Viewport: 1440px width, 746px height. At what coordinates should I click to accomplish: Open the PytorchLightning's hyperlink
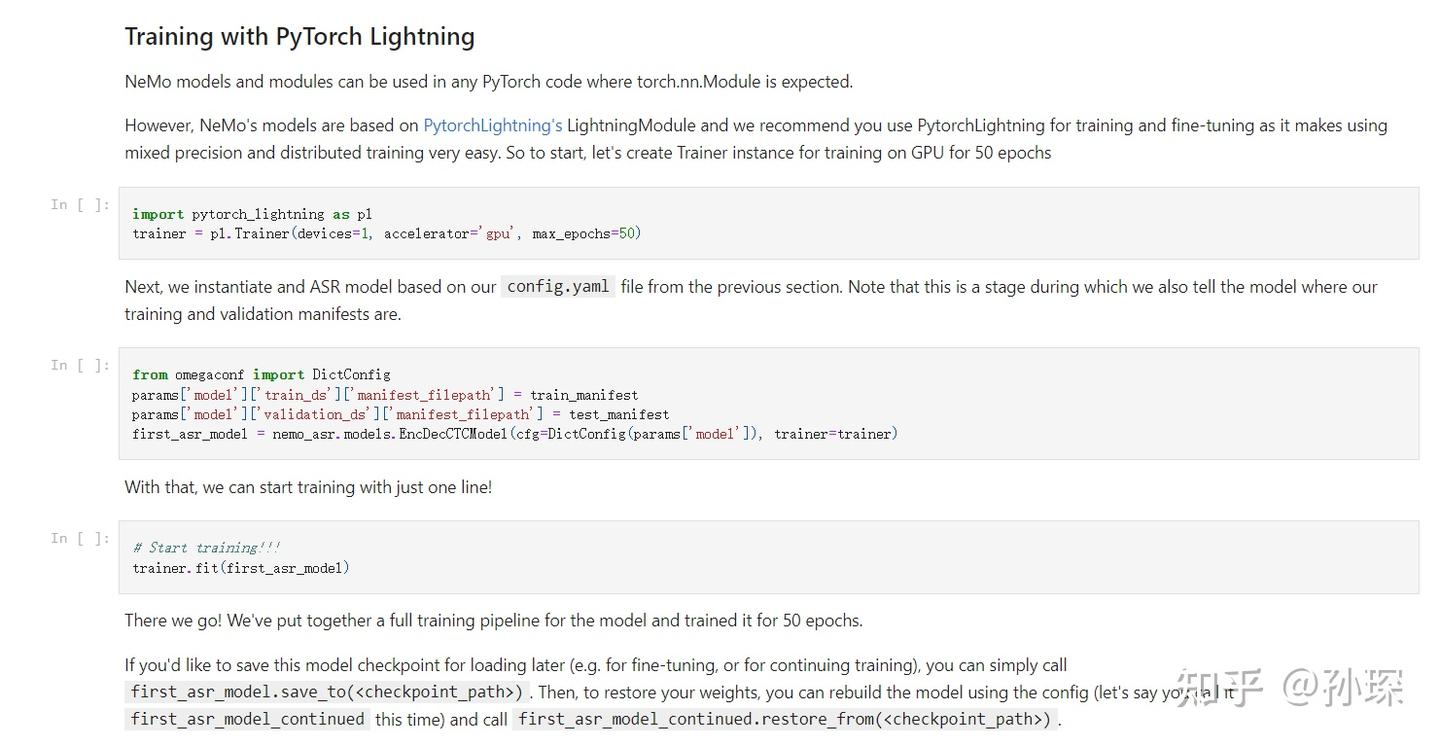pos(492,126)
